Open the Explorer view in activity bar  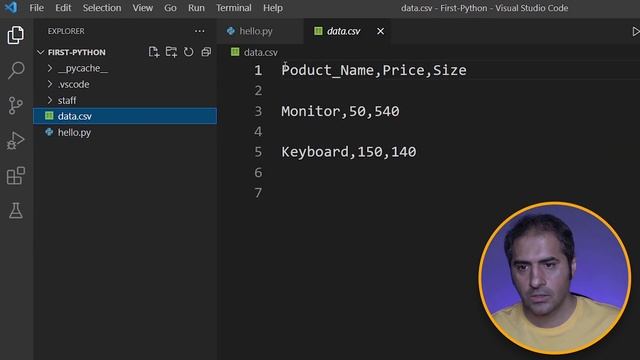pyautogui.click(x=16, y=35)
